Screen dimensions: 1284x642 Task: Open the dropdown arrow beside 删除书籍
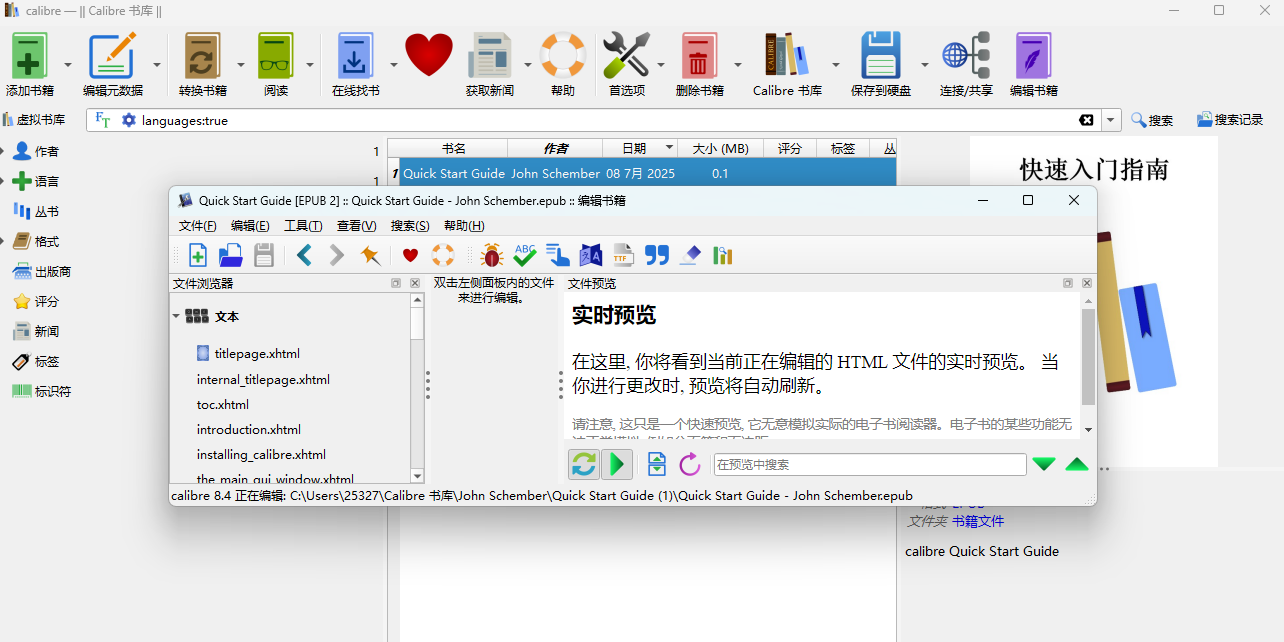[737, 64]
